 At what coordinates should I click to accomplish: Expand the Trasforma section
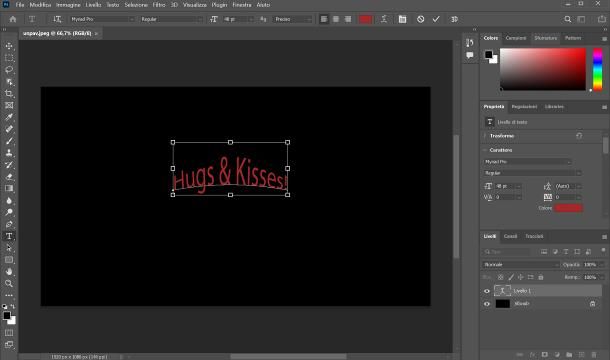485,136
